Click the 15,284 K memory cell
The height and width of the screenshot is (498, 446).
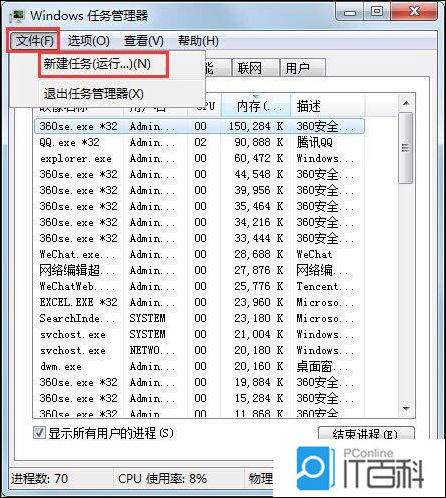[x=259, y=398]
